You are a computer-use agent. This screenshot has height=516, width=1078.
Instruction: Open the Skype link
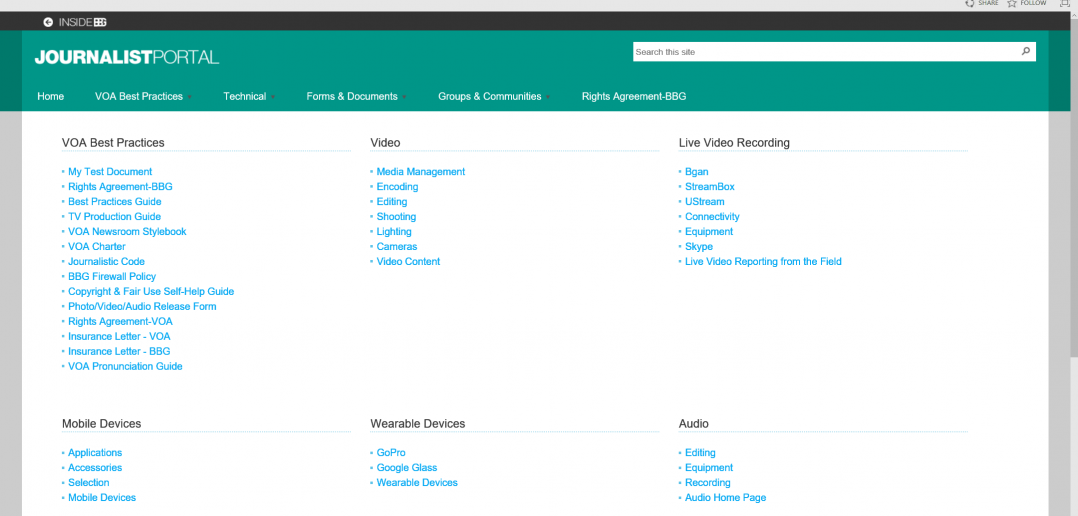pyautogui.click(x=699, y=247)
